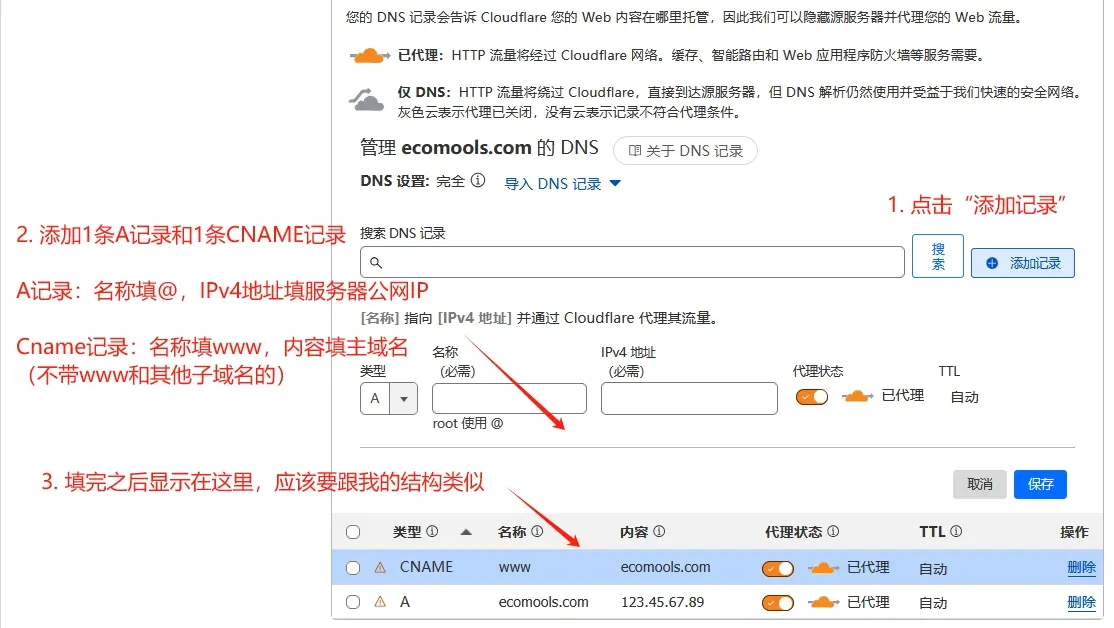Click info icon beside 内容 column header
The height and width of the screenshot is (628, 1114).
point(659,531)
